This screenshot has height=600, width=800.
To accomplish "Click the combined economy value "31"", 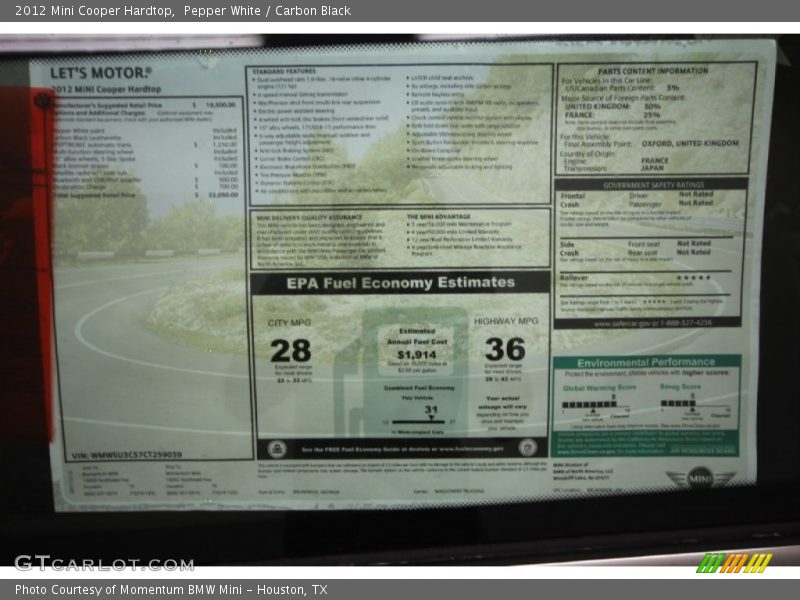I will coord(431,409).
